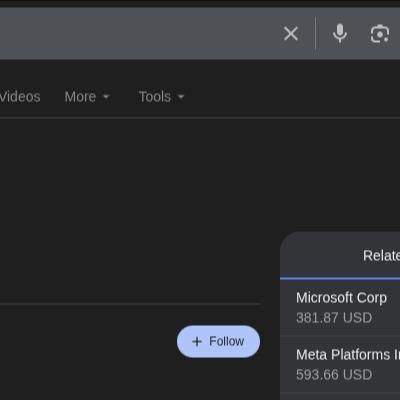The height and width of the screenshot is (400, 400).
Task: Open the Microsoft Corp related stock
Action: (x=341, y=298)
